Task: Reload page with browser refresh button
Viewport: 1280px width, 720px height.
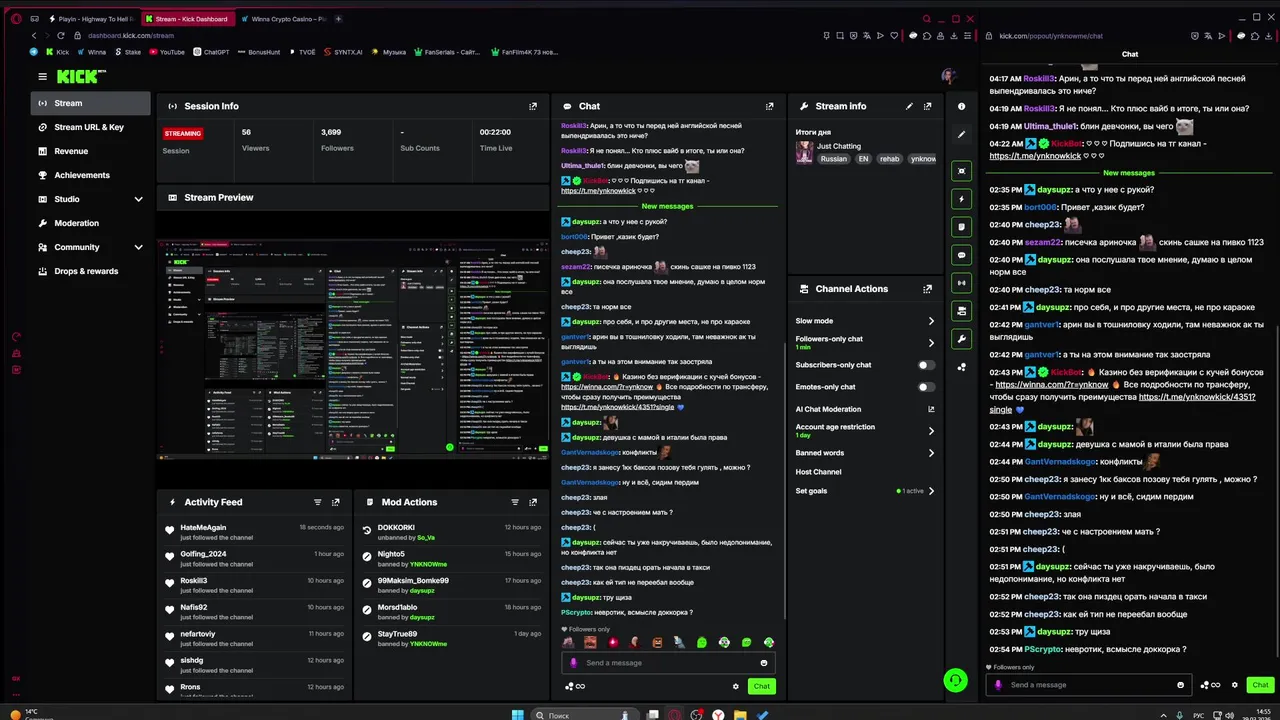Action: click(x=60, y=36)
